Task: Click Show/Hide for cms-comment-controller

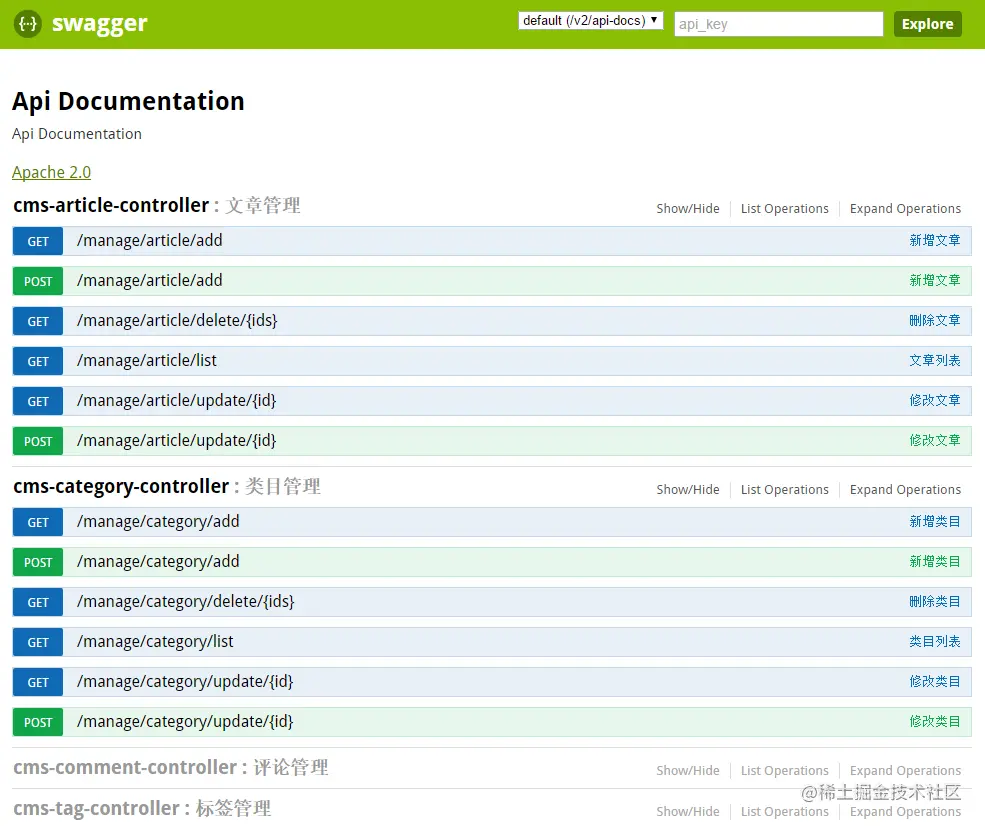Action: [688, 771]
